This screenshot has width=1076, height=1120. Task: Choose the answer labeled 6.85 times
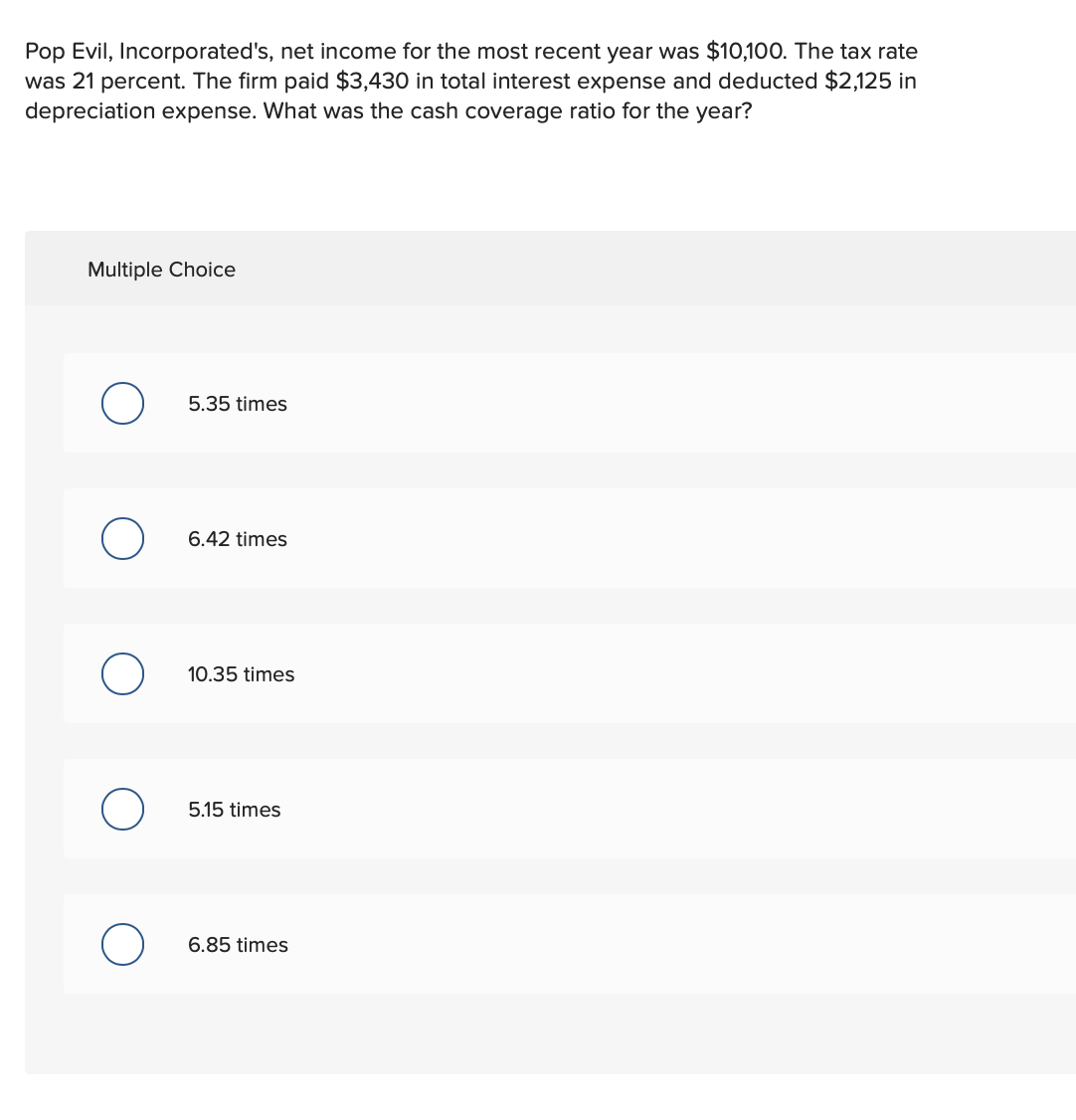pyautogui.click(x=237, y=945)
